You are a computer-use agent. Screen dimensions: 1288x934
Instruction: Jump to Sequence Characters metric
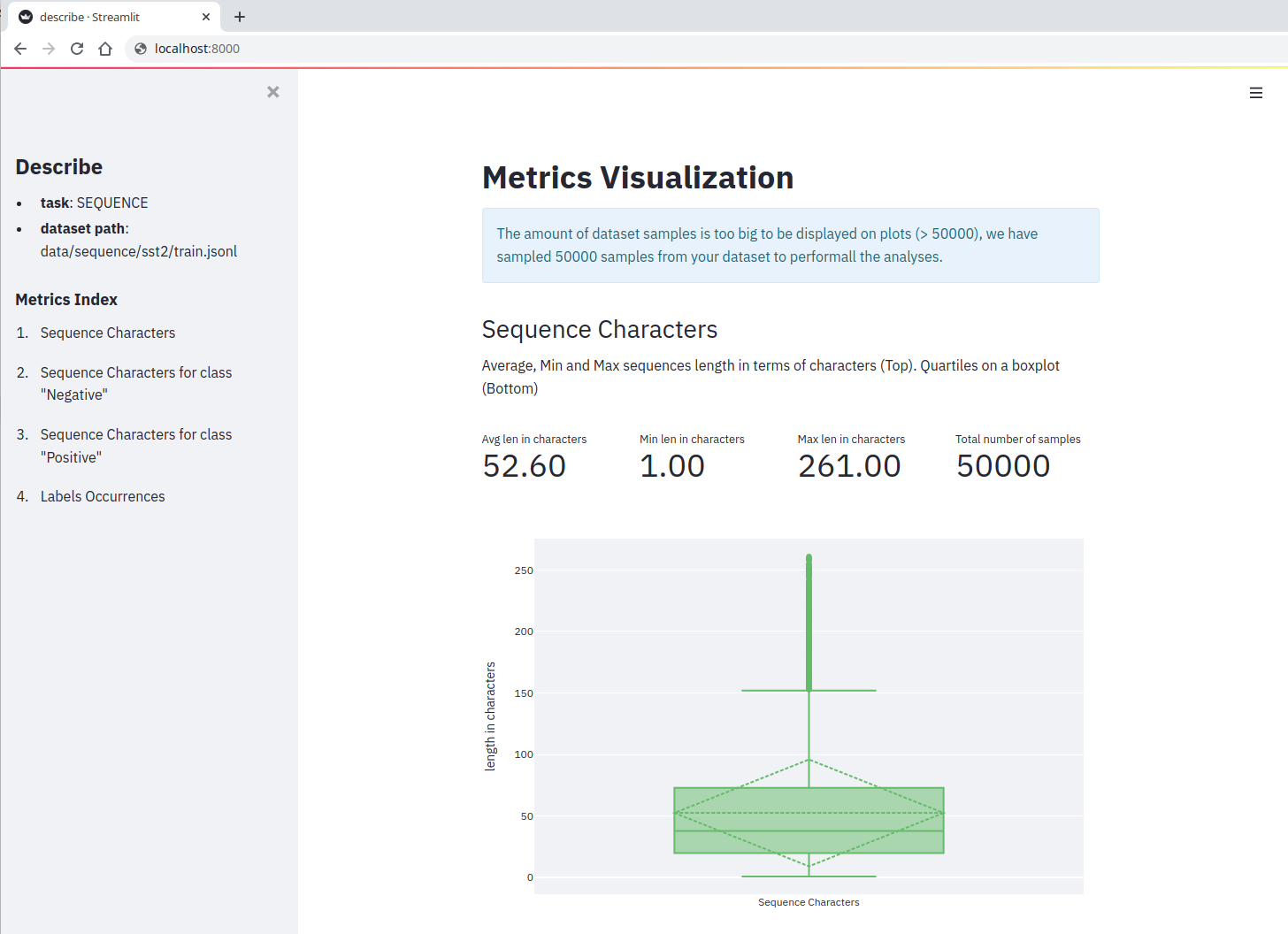(108, 333)
